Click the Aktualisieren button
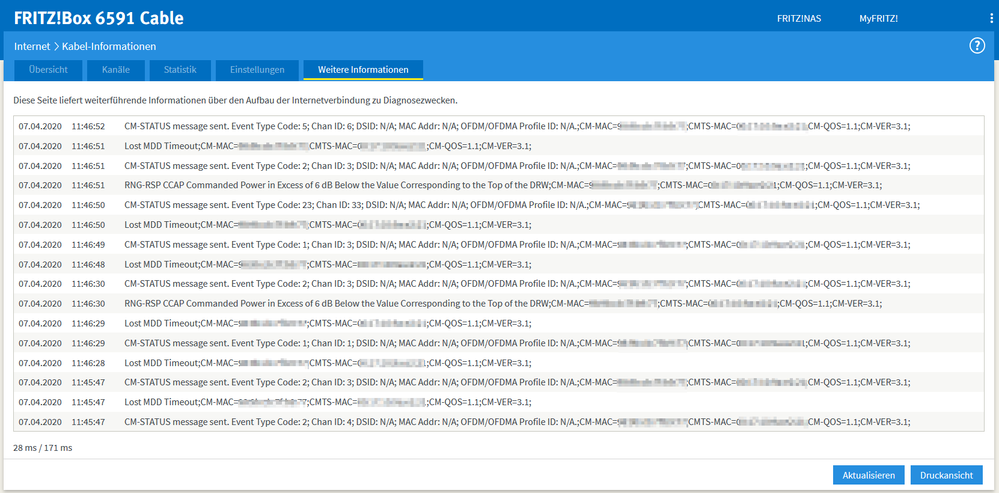999x493 pixels. (x=868, y=475)
